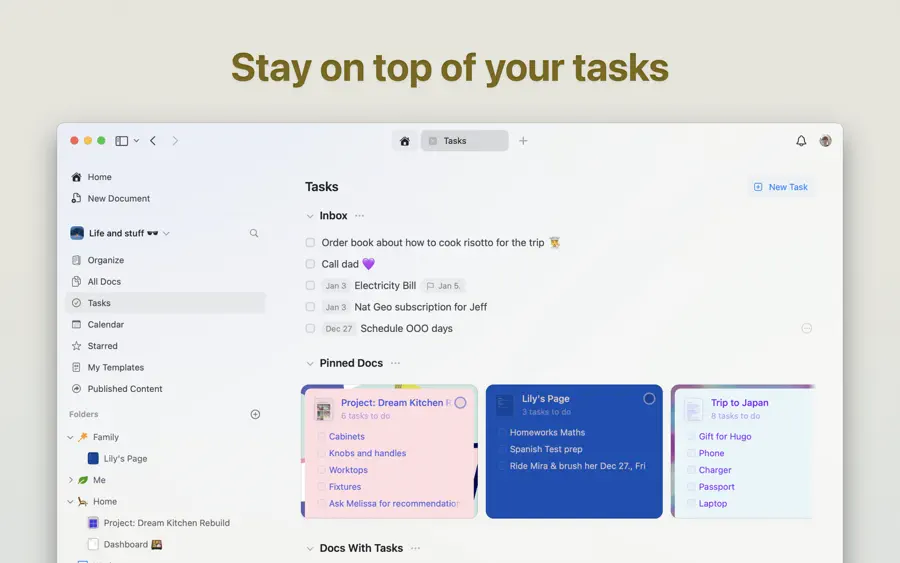Screen dimensions: 900x563
Task: Go forward with the right arrow
Action: pyautogui.click(x=175, y=141)
